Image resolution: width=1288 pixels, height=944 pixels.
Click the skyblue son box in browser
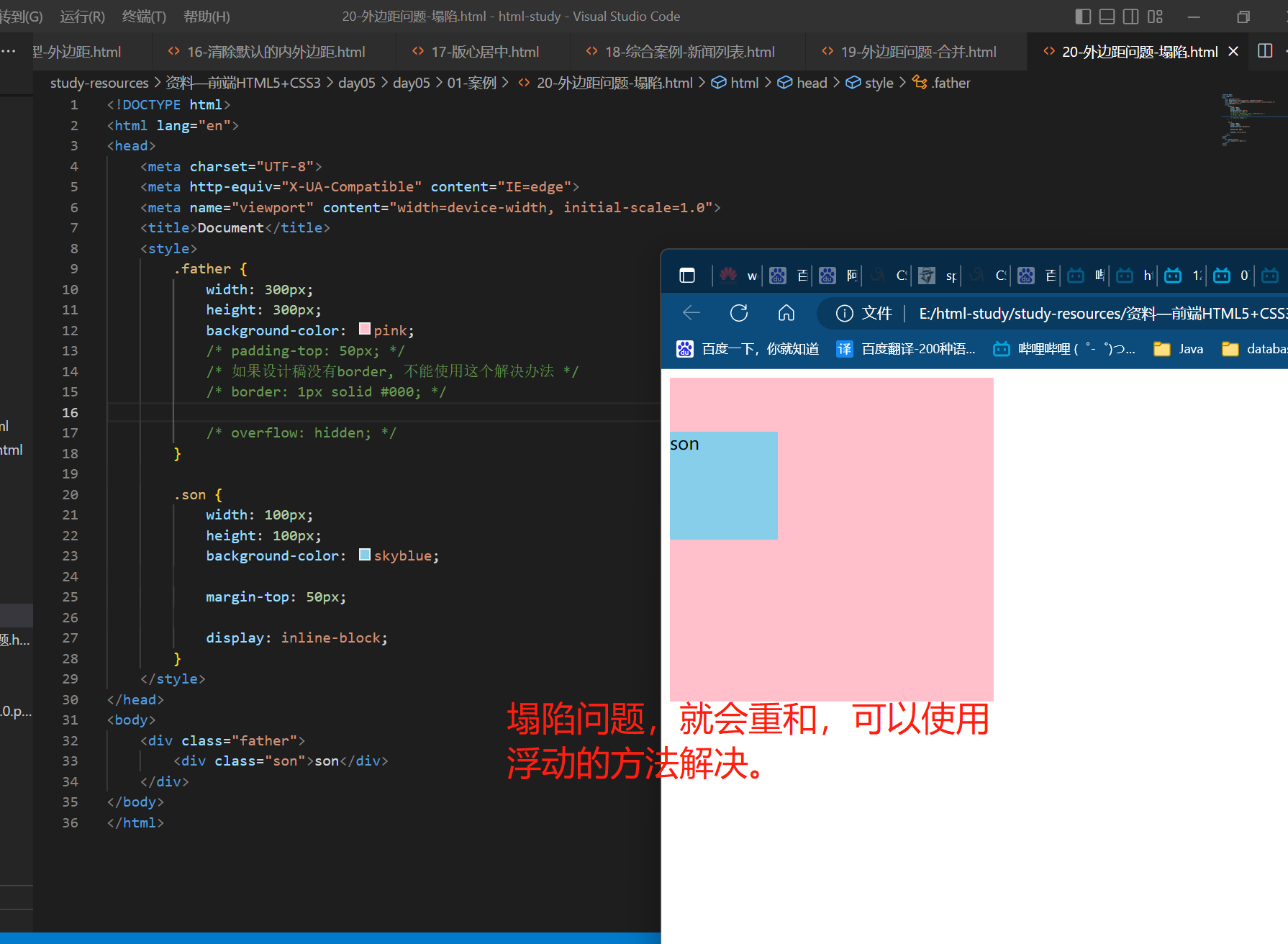tap(723, 486)
